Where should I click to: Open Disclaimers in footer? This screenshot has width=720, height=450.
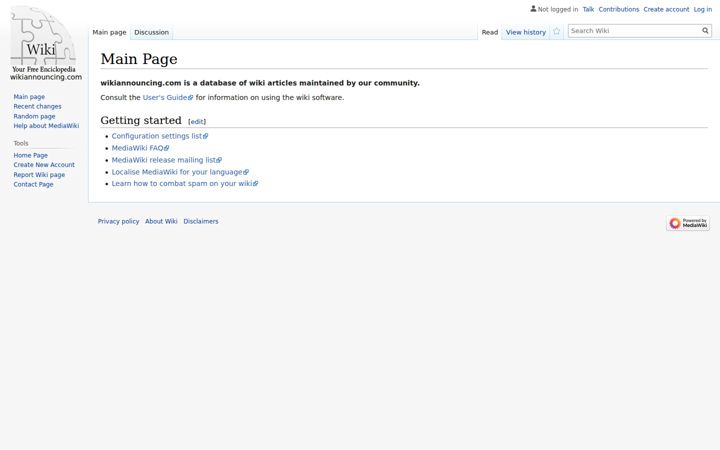tap(201, 221)
